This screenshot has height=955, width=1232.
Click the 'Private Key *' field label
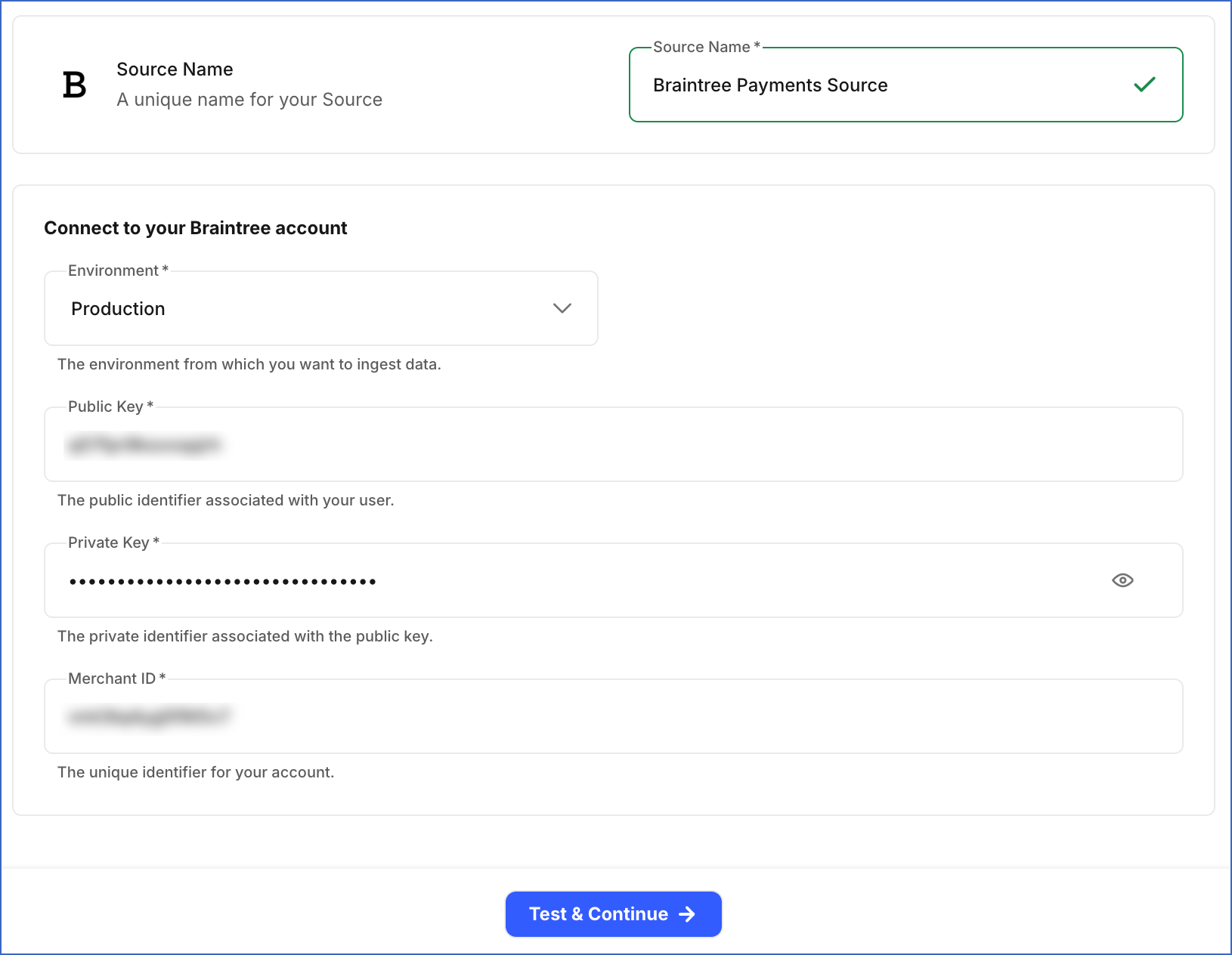click(x=114, y=542)
